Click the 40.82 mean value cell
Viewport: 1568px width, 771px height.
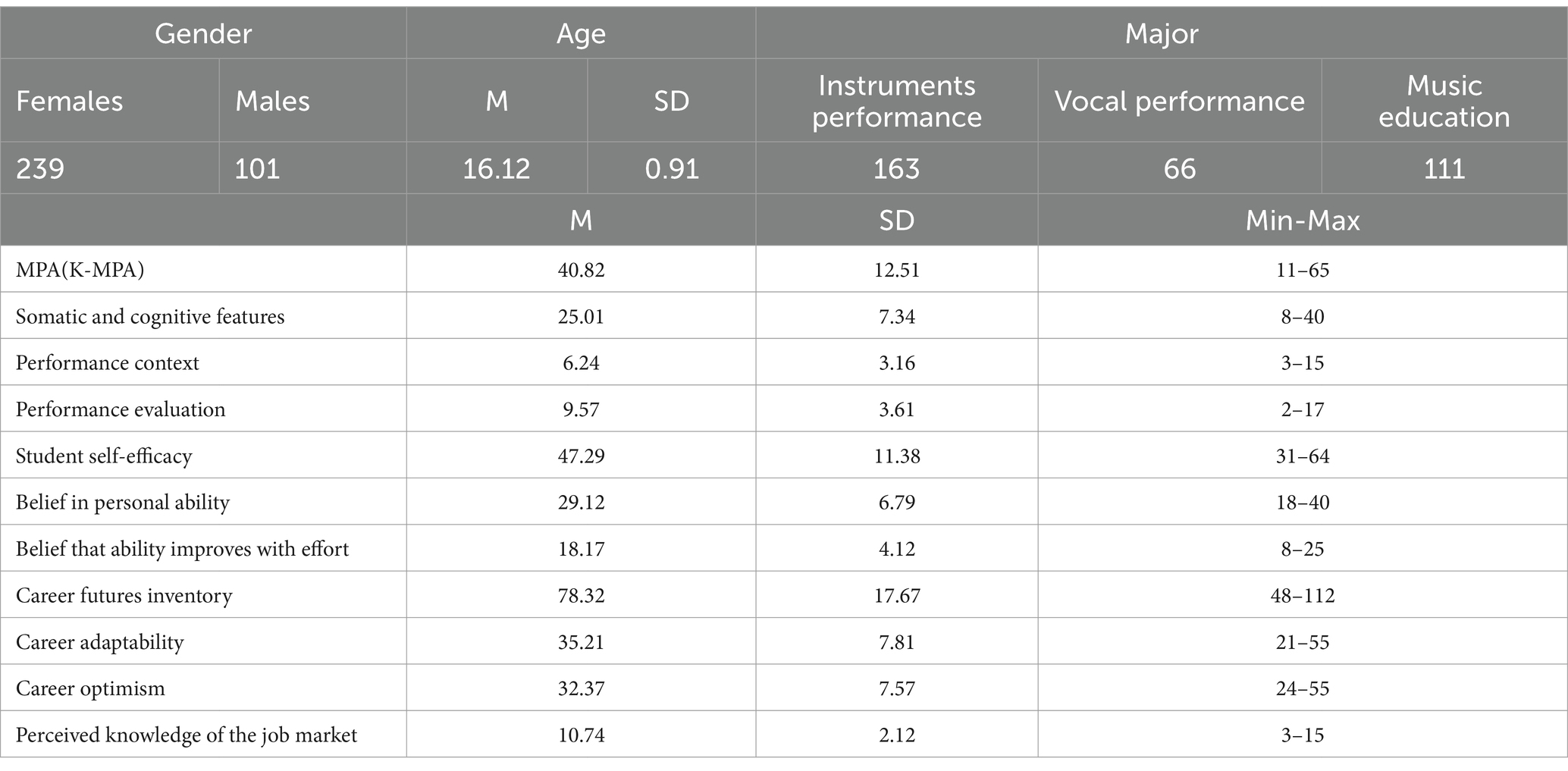(581, 269)
